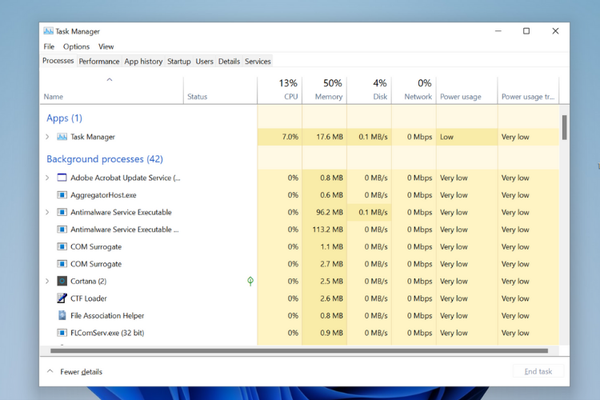Click the vertical scrollbar thumb
The height and width of the screenshot is (400, 600).
tap(564, 127)
